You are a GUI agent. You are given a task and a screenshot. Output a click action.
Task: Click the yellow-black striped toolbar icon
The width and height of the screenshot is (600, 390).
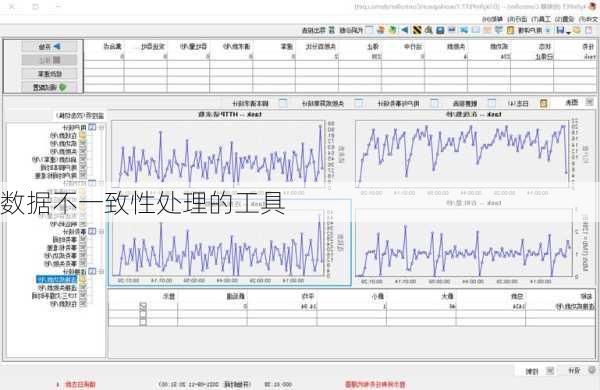click(417, 30)
